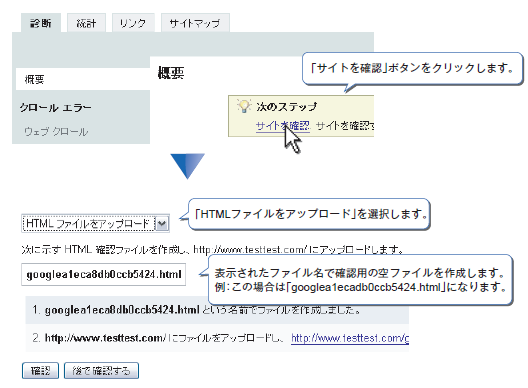The height and width of the screenshot is (388, 528).
Task: Click the googlea1eca8db0ccb5424.html filename field
Action: pos(103,274)
